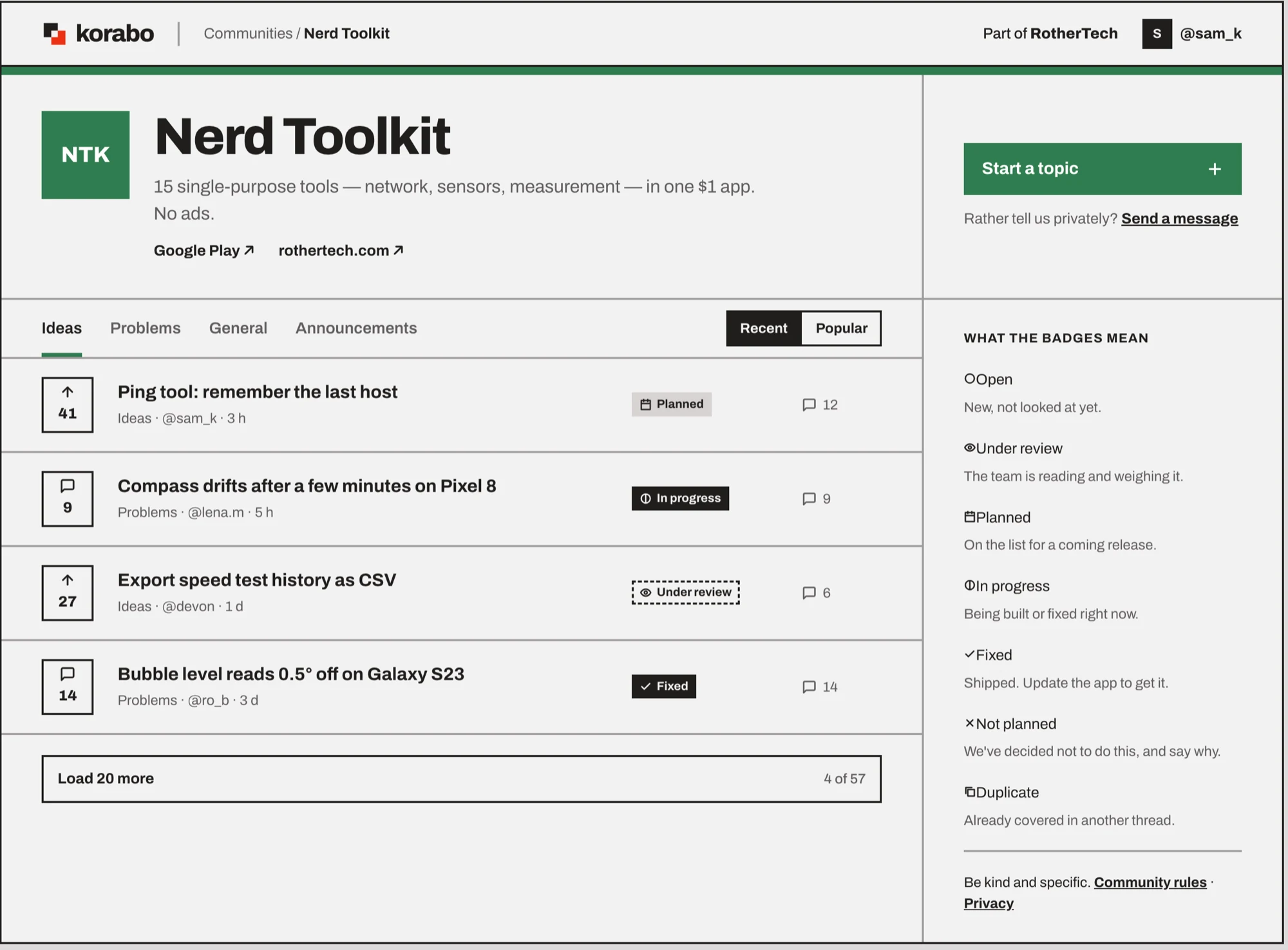Select the Ideas tab
The height and width of the screenshot is (950, 1288).
click(x=62, y=328)
